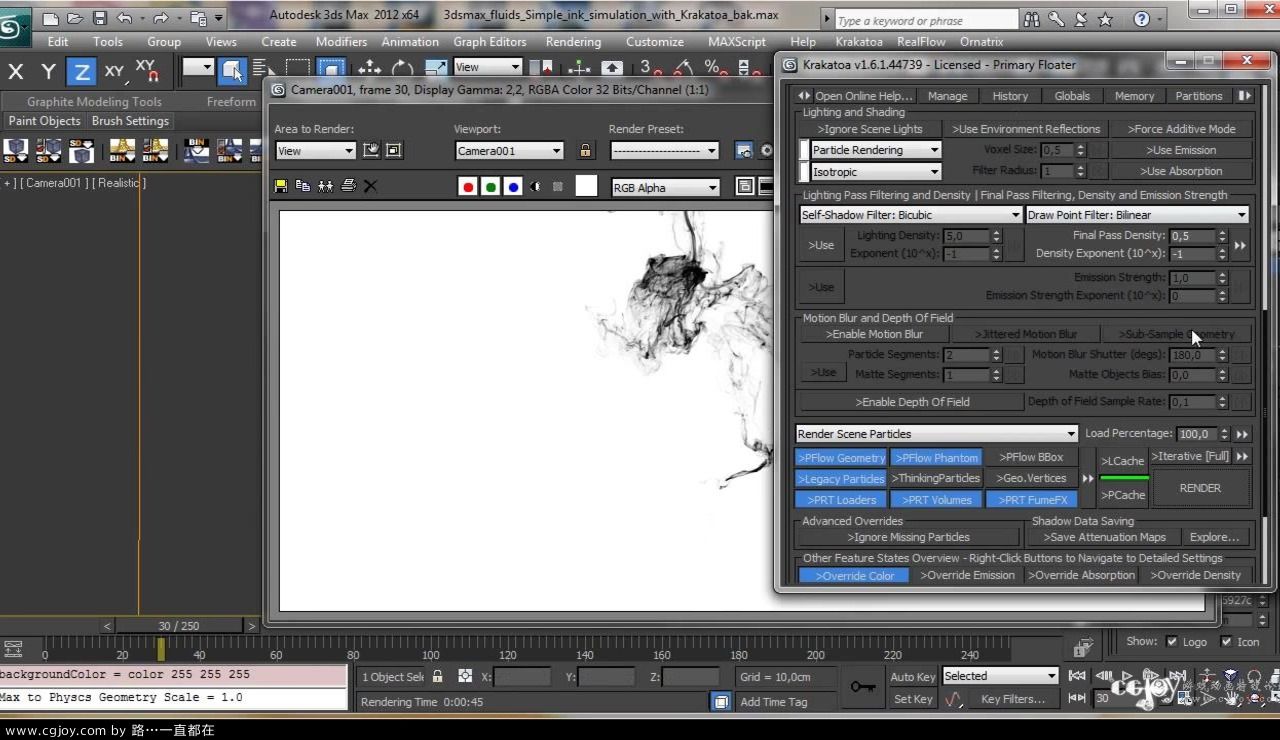Click the Auto Region Selected icon
The image size is (1280, 740).
[394, 150]
